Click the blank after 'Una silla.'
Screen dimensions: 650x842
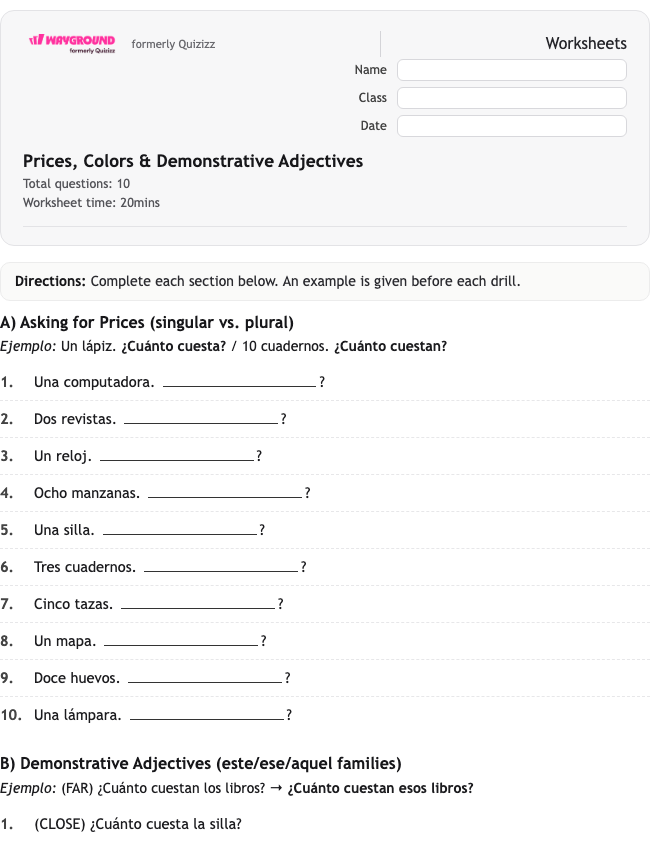180,531
